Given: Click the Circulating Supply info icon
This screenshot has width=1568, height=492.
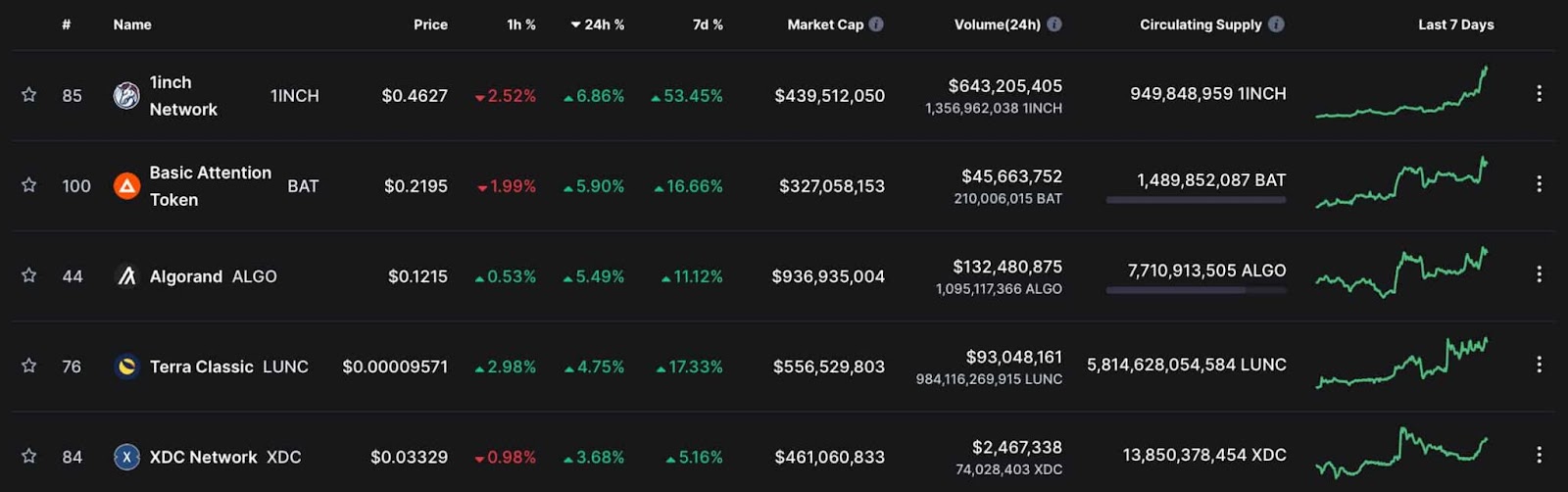Looking at the screenshot, I should coord(1276,25).
